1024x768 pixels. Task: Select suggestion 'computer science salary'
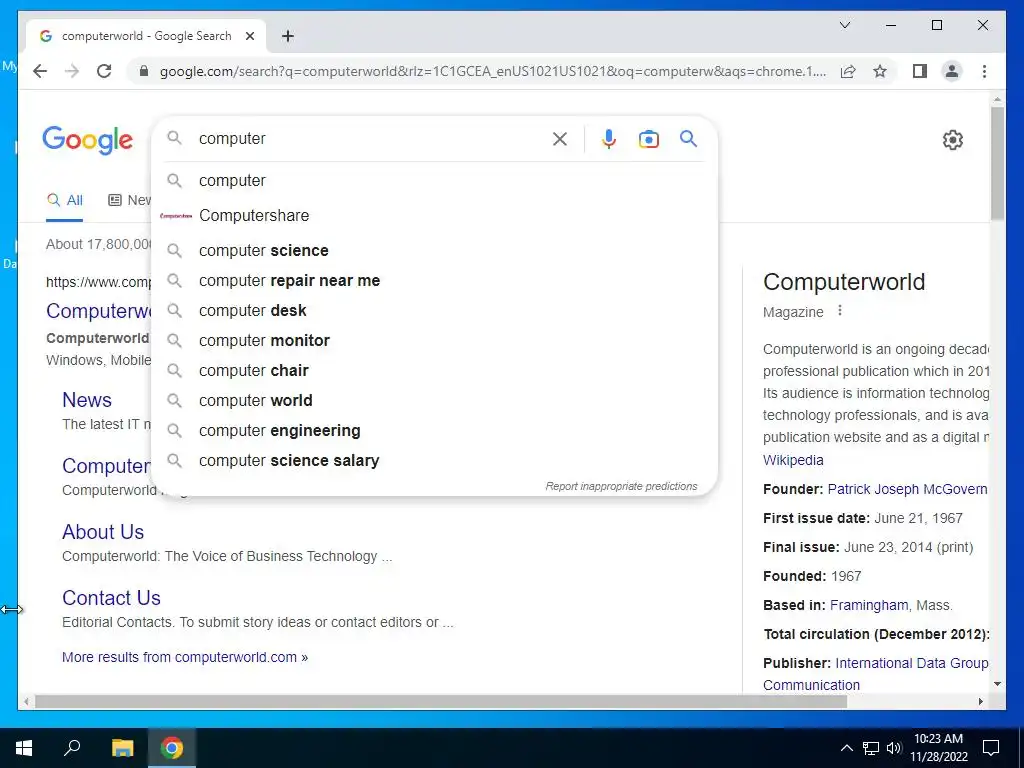coord(434,461)
